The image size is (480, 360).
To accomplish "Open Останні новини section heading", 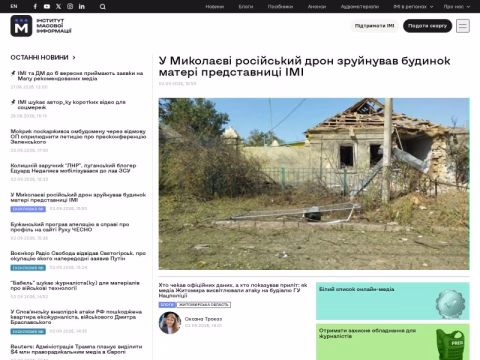I will tap(39, 58).
